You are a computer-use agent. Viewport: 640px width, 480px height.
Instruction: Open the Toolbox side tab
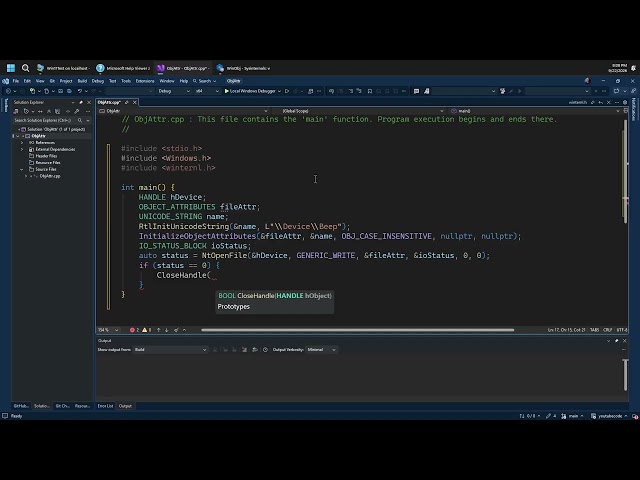pos(6,105)
